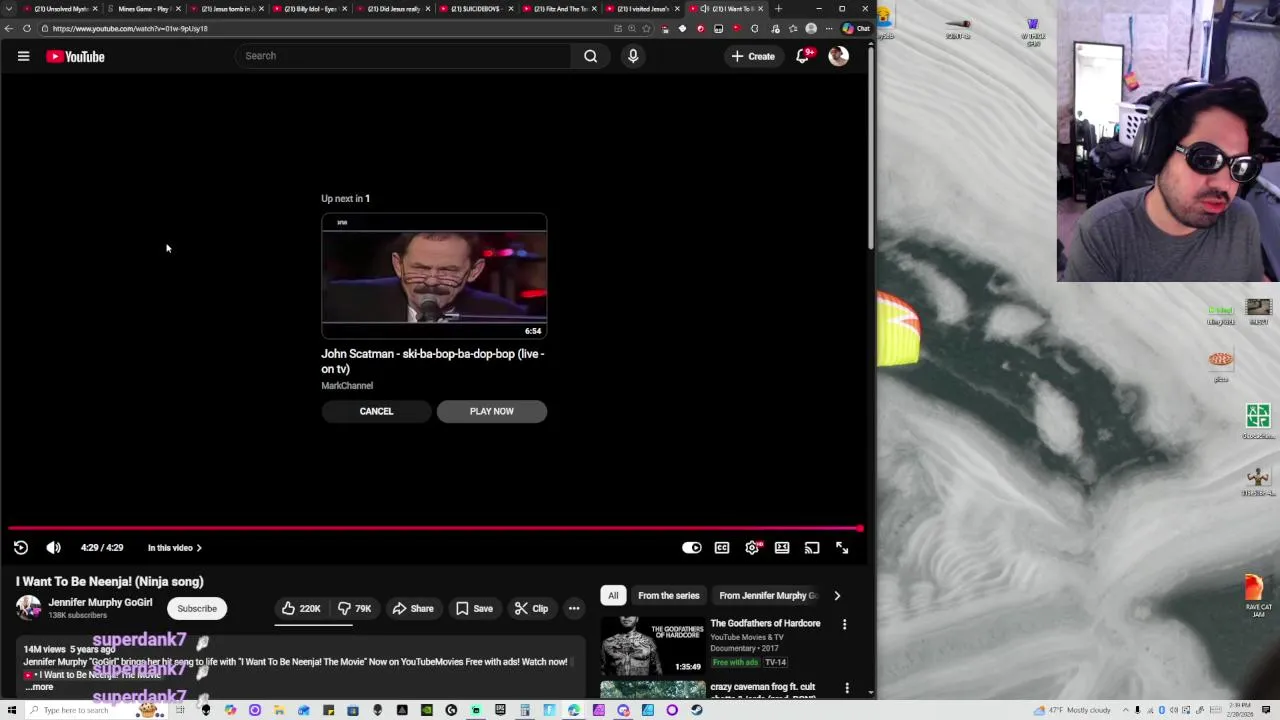Open the Copilot Chat button in browser
Screen dimensions: 1280x720
[x=857, y=28]
